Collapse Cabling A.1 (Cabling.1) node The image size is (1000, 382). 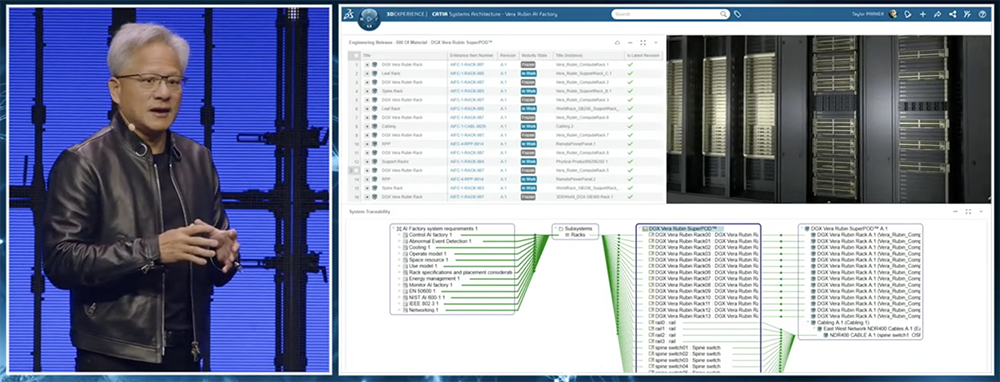coord(807,323)
